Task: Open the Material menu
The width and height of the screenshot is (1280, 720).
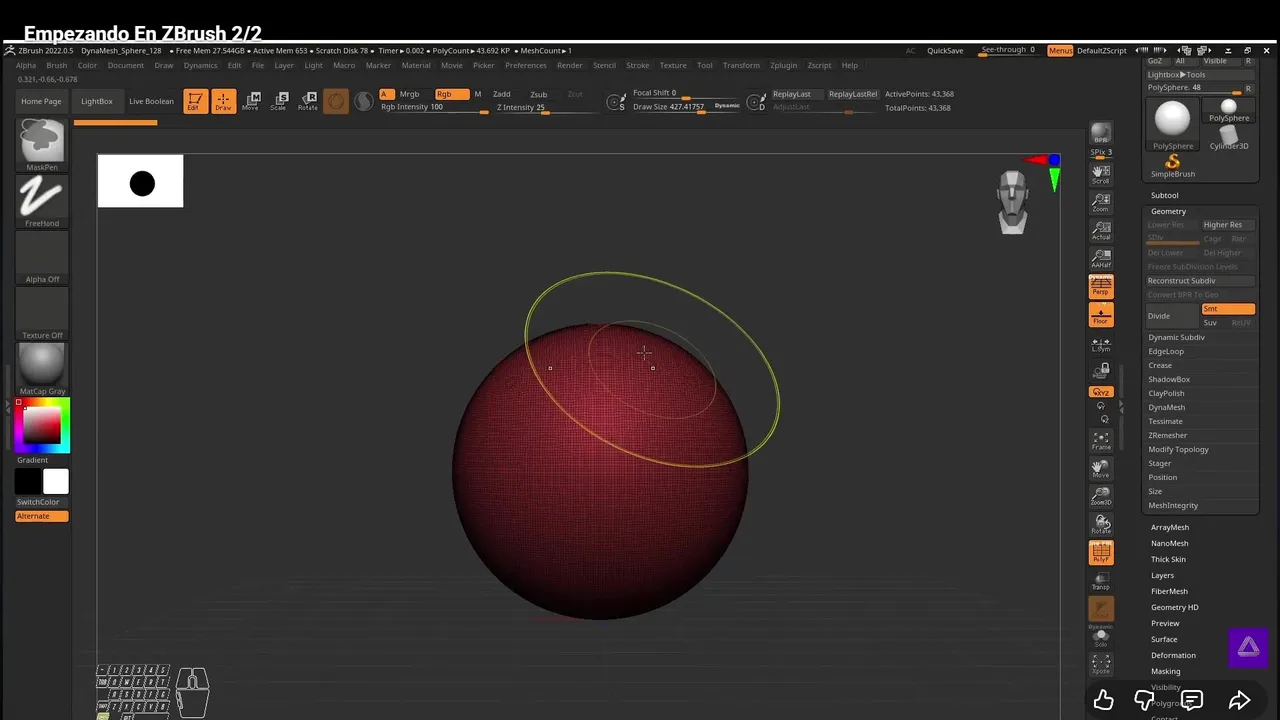Action: pyautogui.click(x=415, y=65)
